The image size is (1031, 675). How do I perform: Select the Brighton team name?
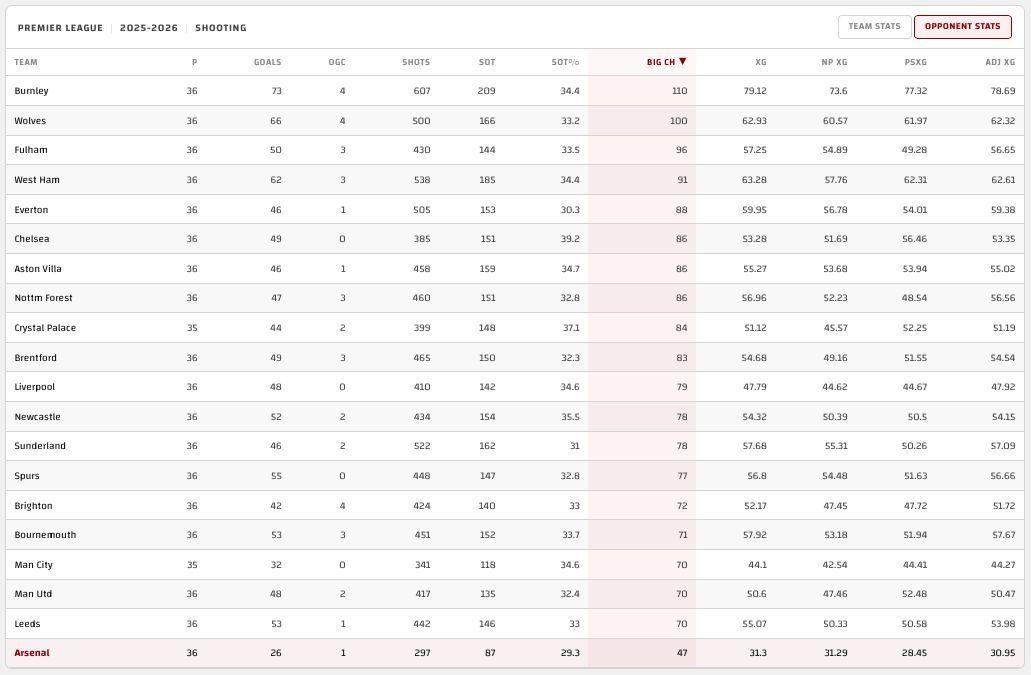(33, 505)
